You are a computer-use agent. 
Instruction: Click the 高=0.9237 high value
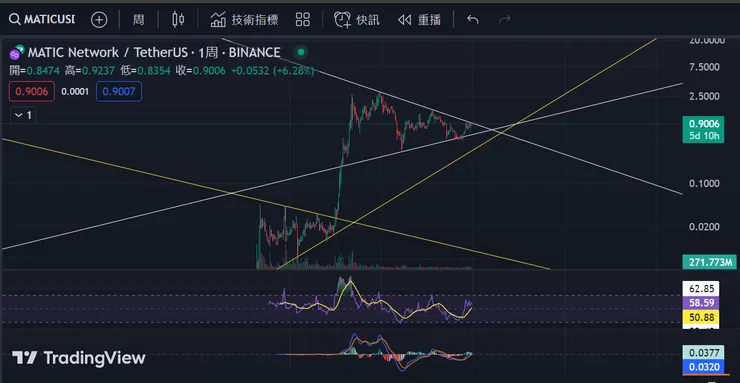tap(90, 71)
